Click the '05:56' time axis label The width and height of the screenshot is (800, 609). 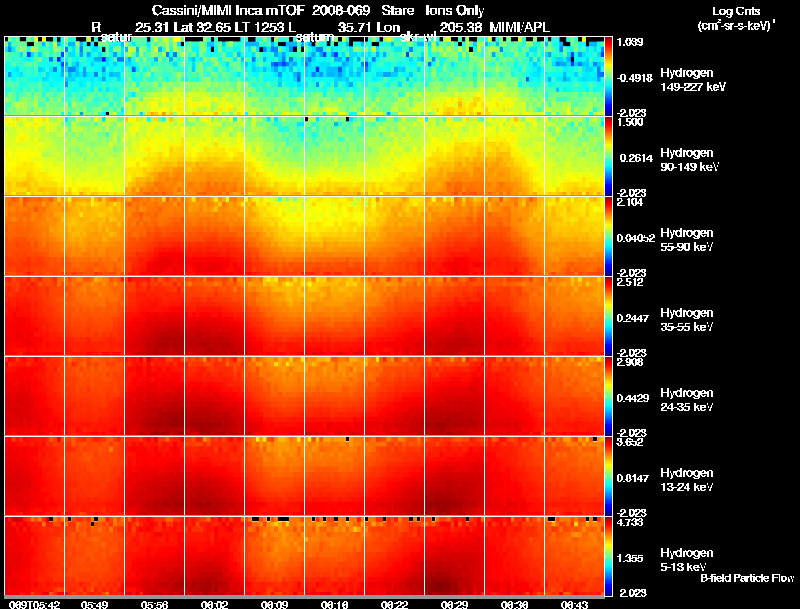pos(155,605)
